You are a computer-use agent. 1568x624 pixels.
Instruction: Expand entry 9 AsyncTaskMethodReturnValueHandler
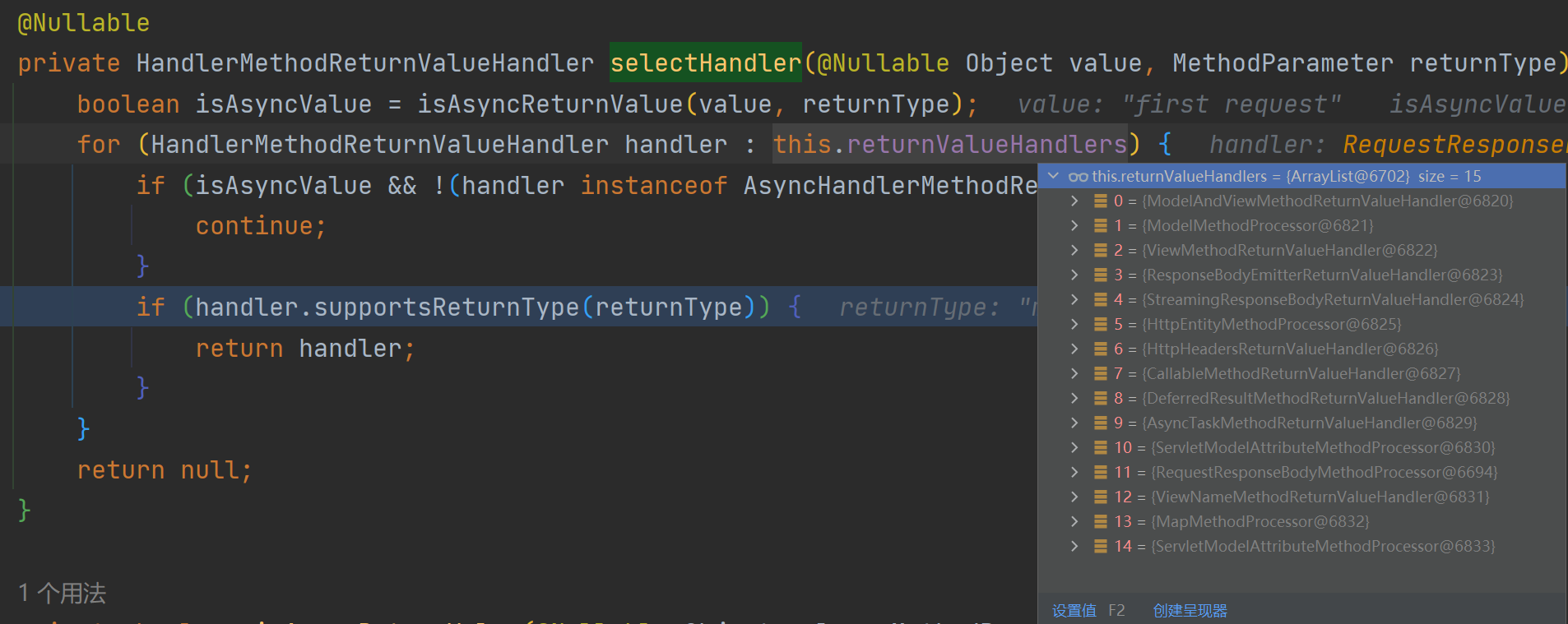[1074, 423]
